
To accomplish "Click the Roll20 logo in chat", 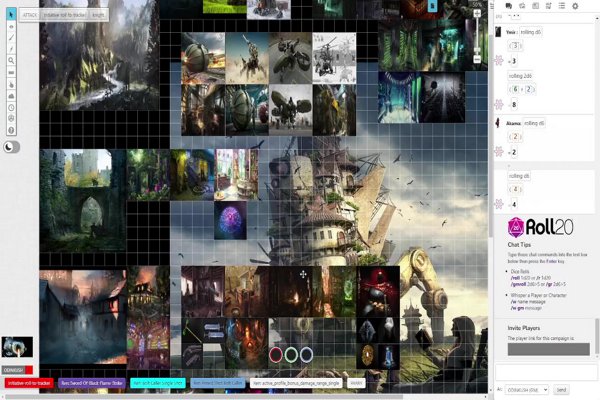I will (540, 227).
